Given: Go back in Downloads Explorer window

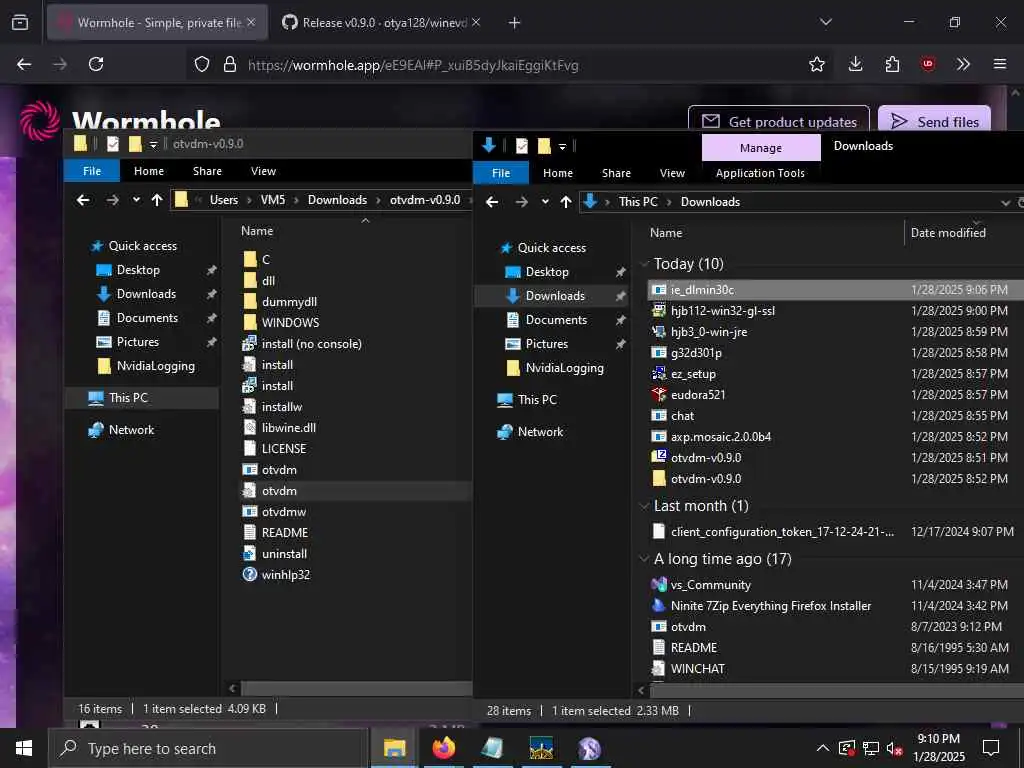Looking at the screenshot, I should [x=492, y=202].
